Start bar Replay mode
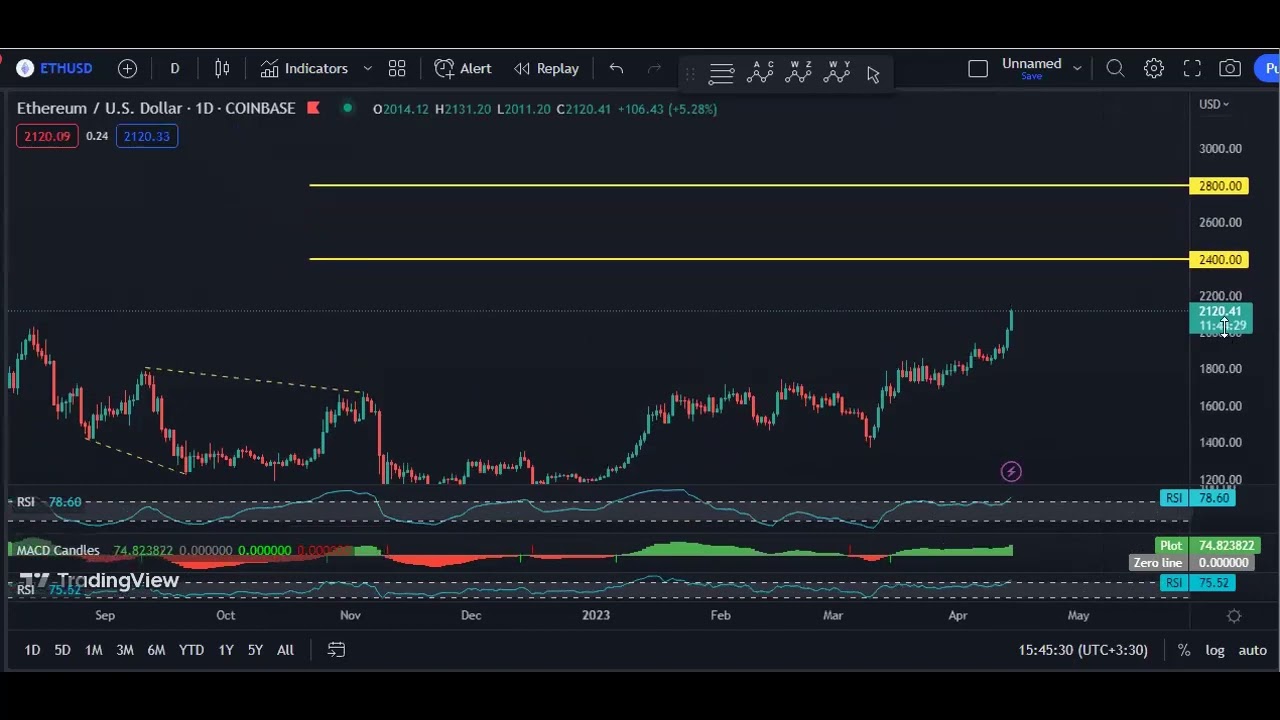 [x=546, y=68]
